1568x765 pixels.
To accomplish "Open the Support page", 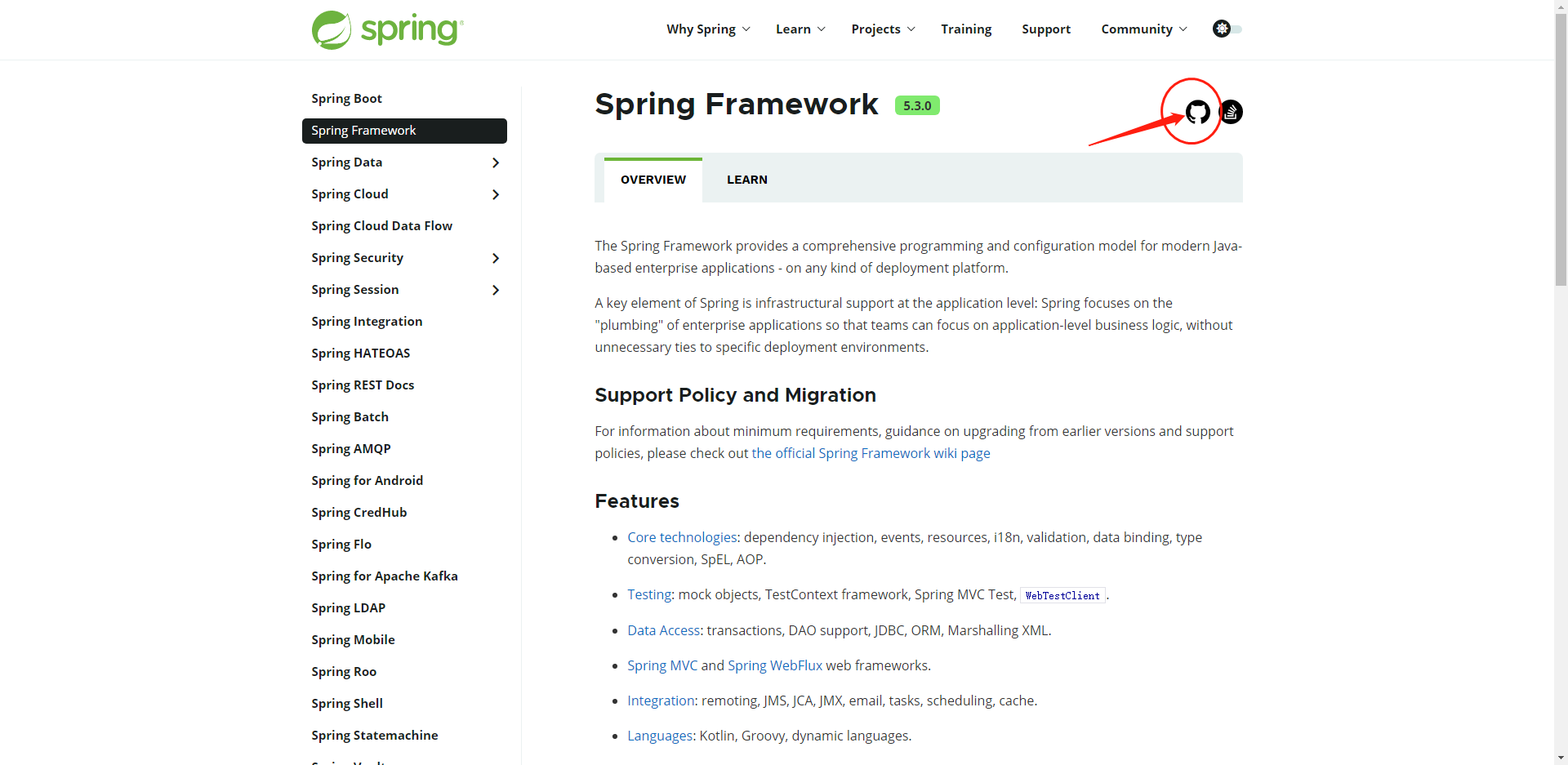I will (1046, 29).
